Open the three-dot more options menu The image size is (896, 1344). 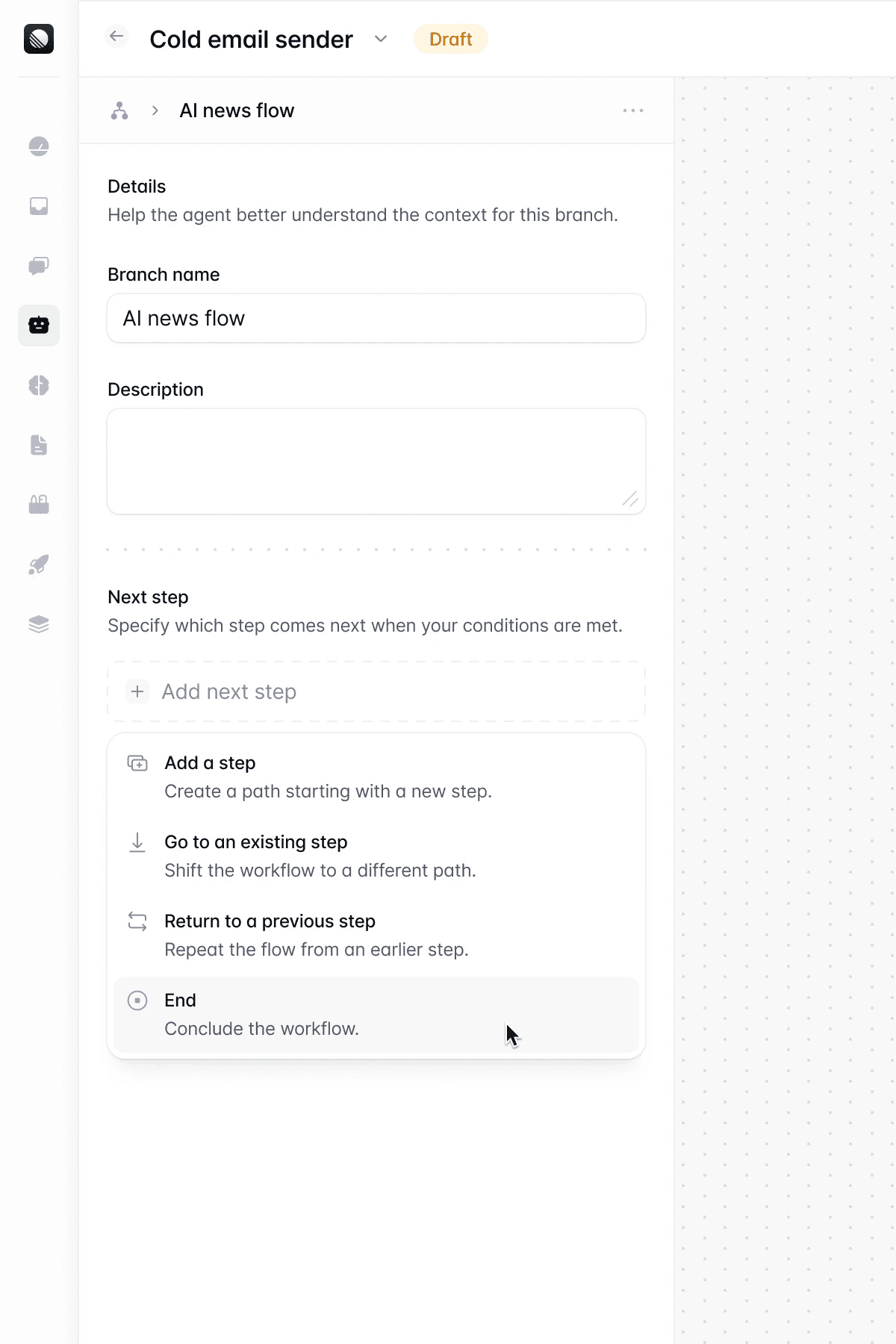click(633, 111)
